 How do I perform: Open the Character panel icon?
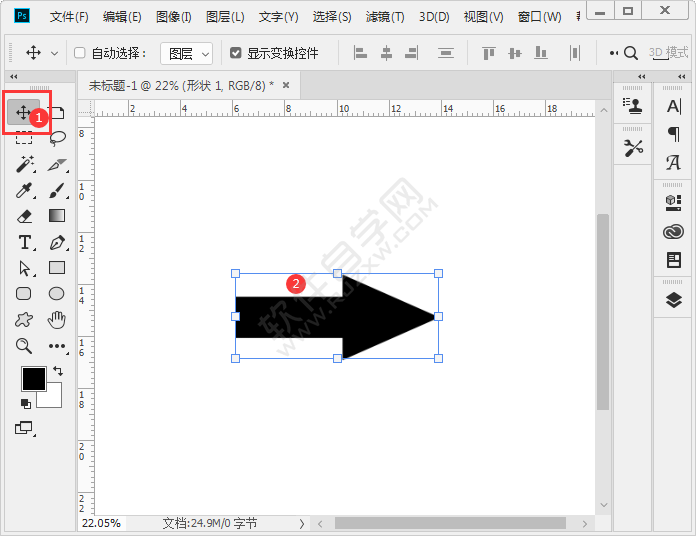point(674,106)
